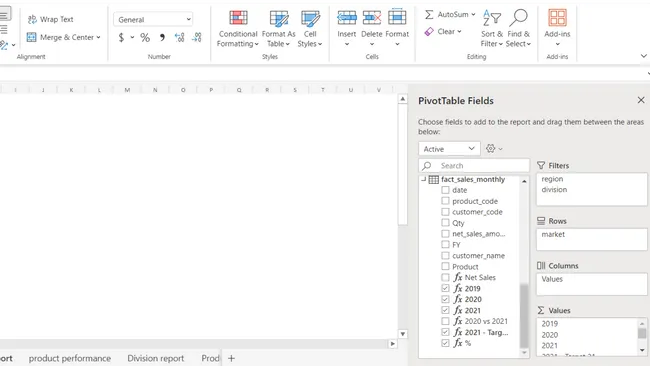Open Format As Table gallery
This screenshot has width=650, height=366.
(279, 29)
